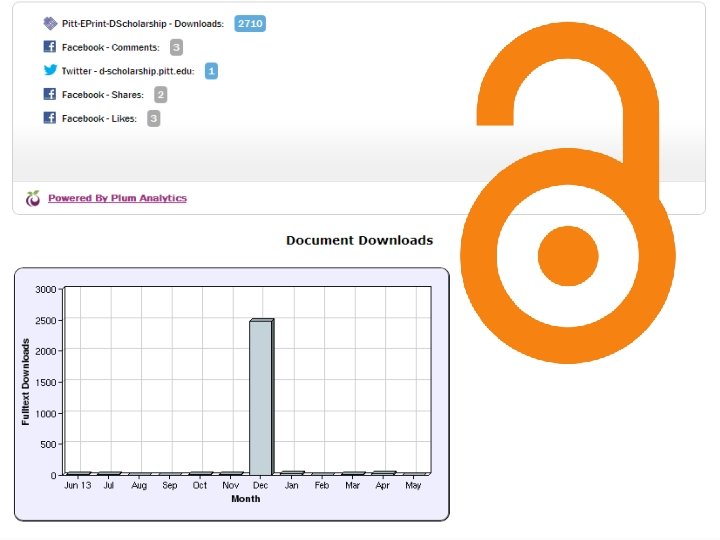Click the Facebook icon beside Comments
The image size is (720, 540).
50,46
